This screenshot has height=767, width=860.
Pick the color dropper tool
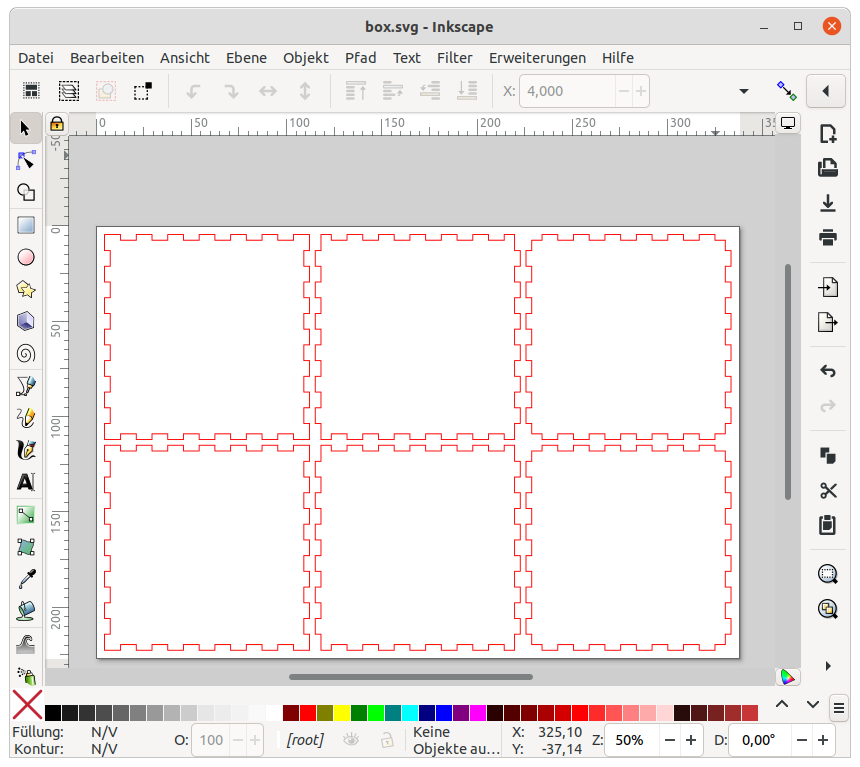[26, 578]
